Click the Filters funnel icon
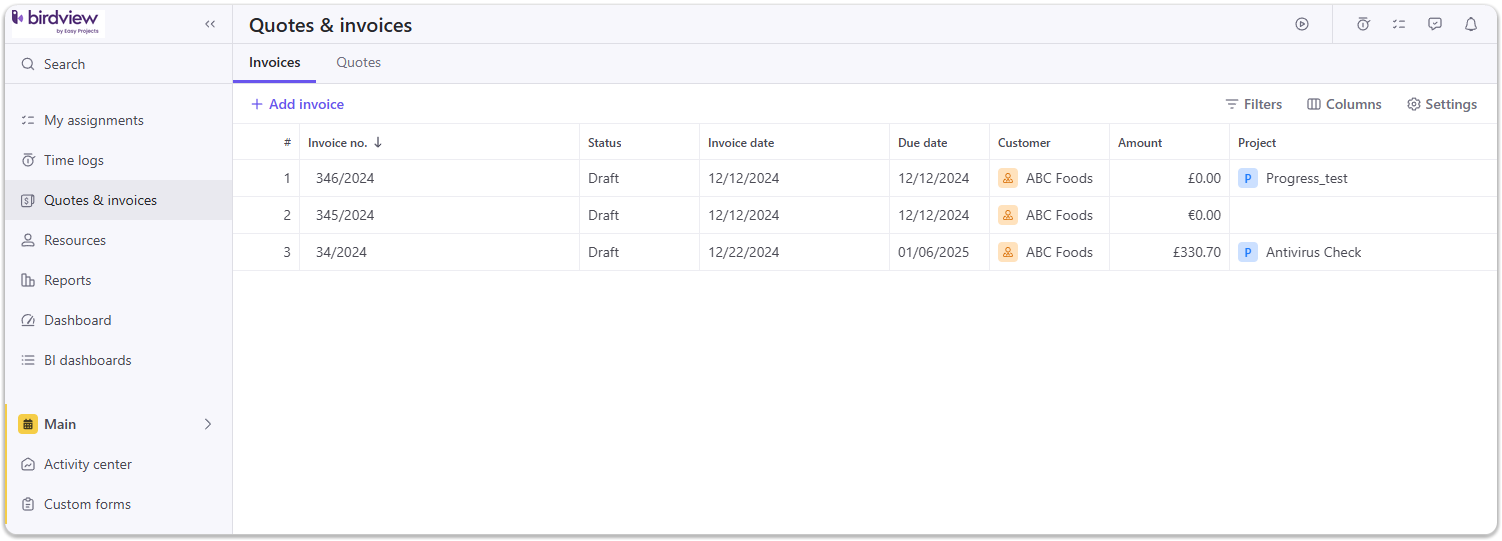The width and height of the screenshot is (1502, 541). [x=1231, y=104]
